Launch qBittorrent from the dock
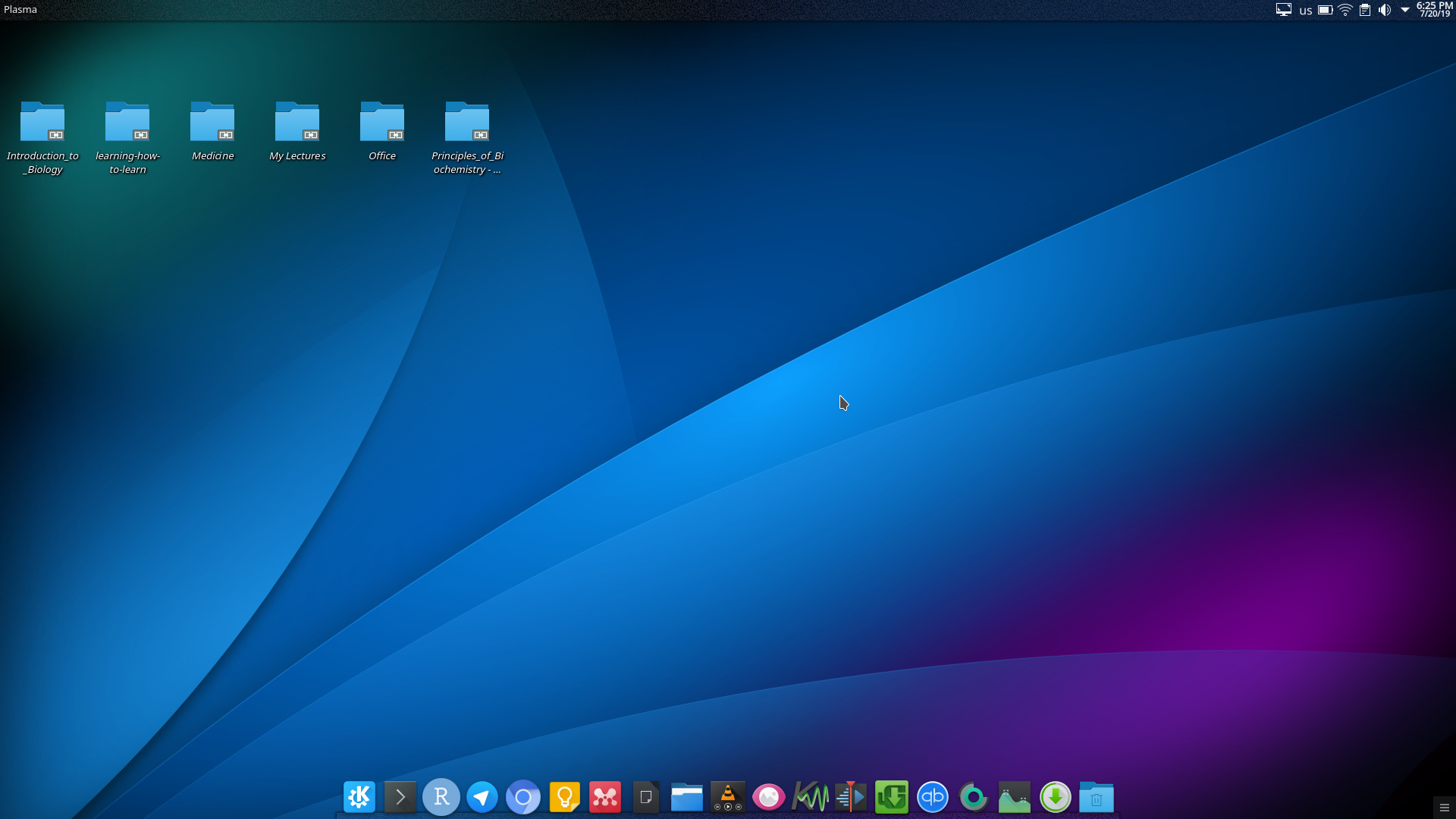 933,797
